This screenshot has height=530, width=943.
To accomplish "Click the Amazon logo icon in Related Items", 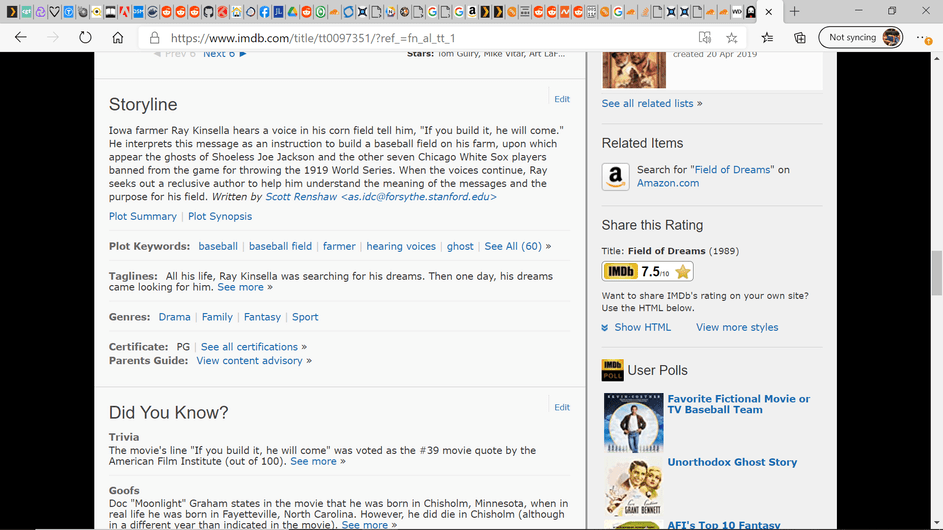I will [615, 177].
